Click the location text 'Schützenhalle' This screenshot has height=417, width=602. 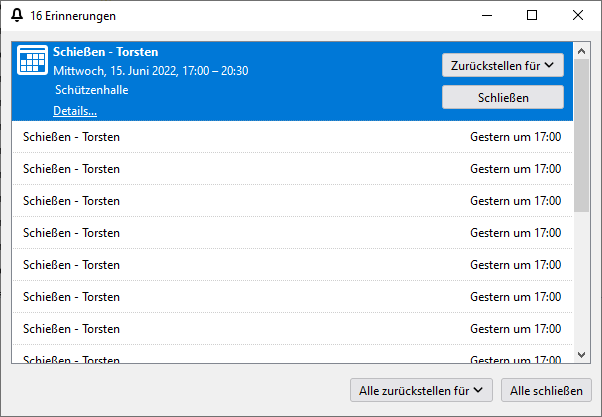pos(92,90)
